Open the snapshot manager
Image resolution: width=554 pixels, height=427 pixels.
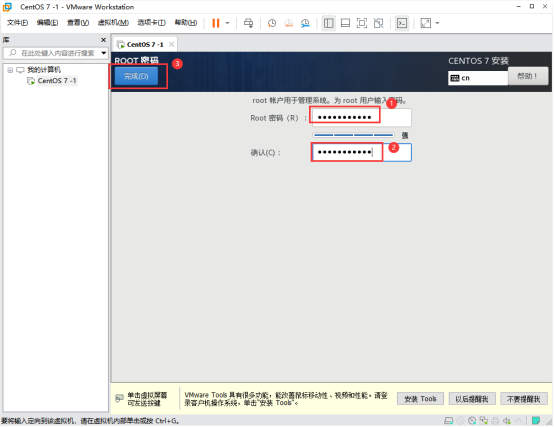[x=305, y=23]
